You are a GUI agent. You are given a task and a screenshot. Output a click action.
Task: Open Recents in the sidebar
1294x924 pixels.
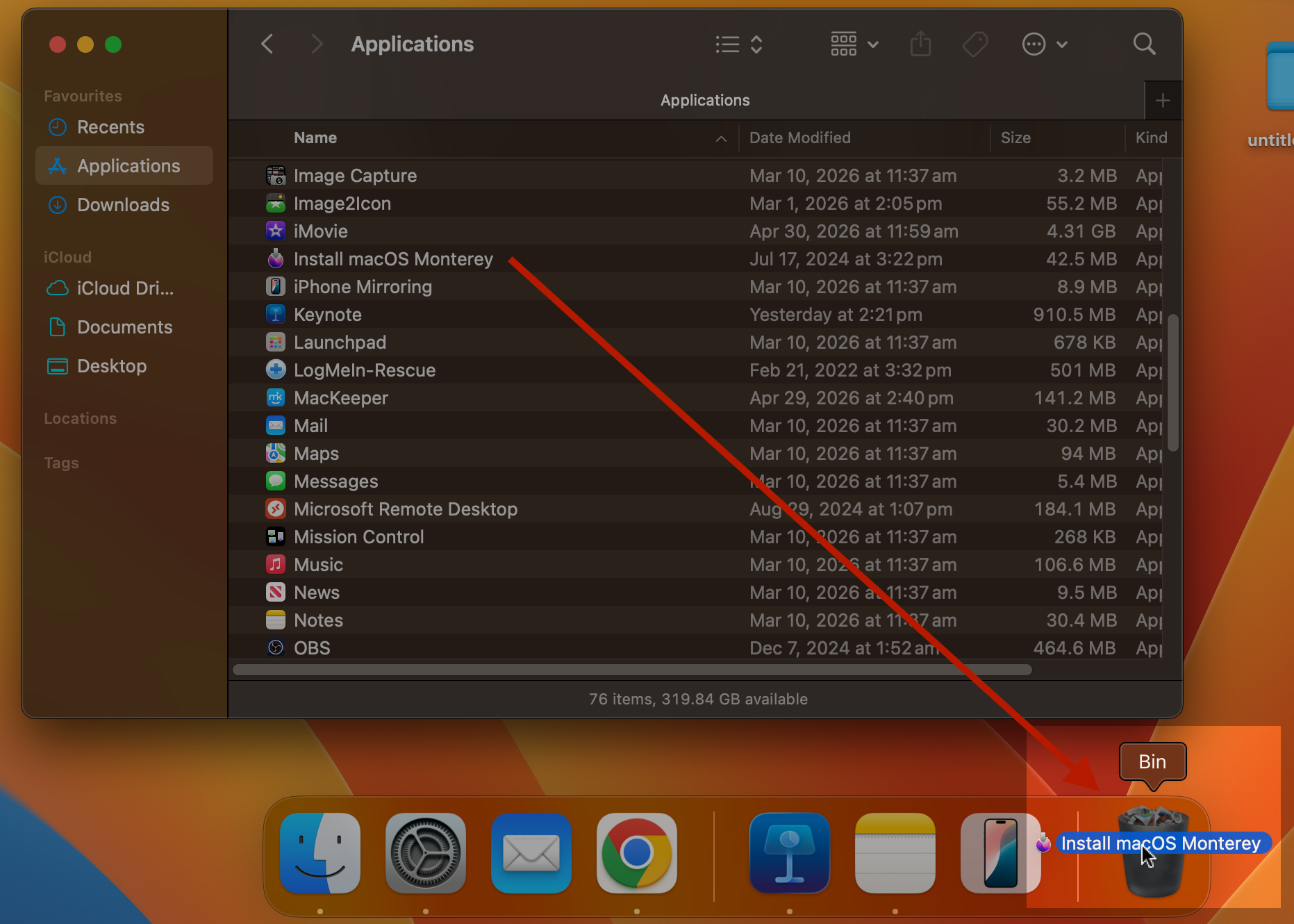coord(124,127)
